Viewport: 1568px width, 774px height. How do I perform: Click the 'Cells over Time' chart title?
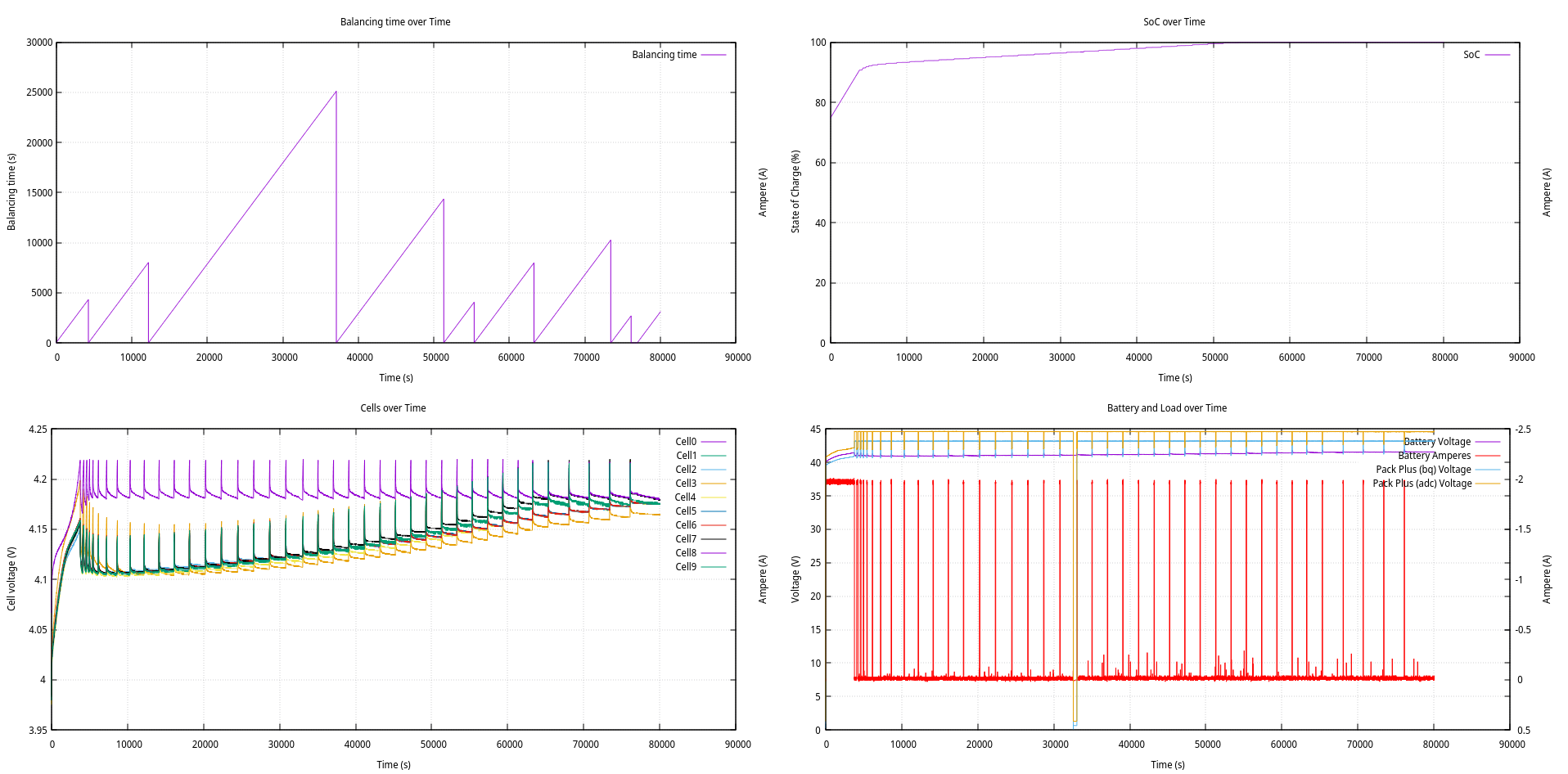click(x=393, y=408)
